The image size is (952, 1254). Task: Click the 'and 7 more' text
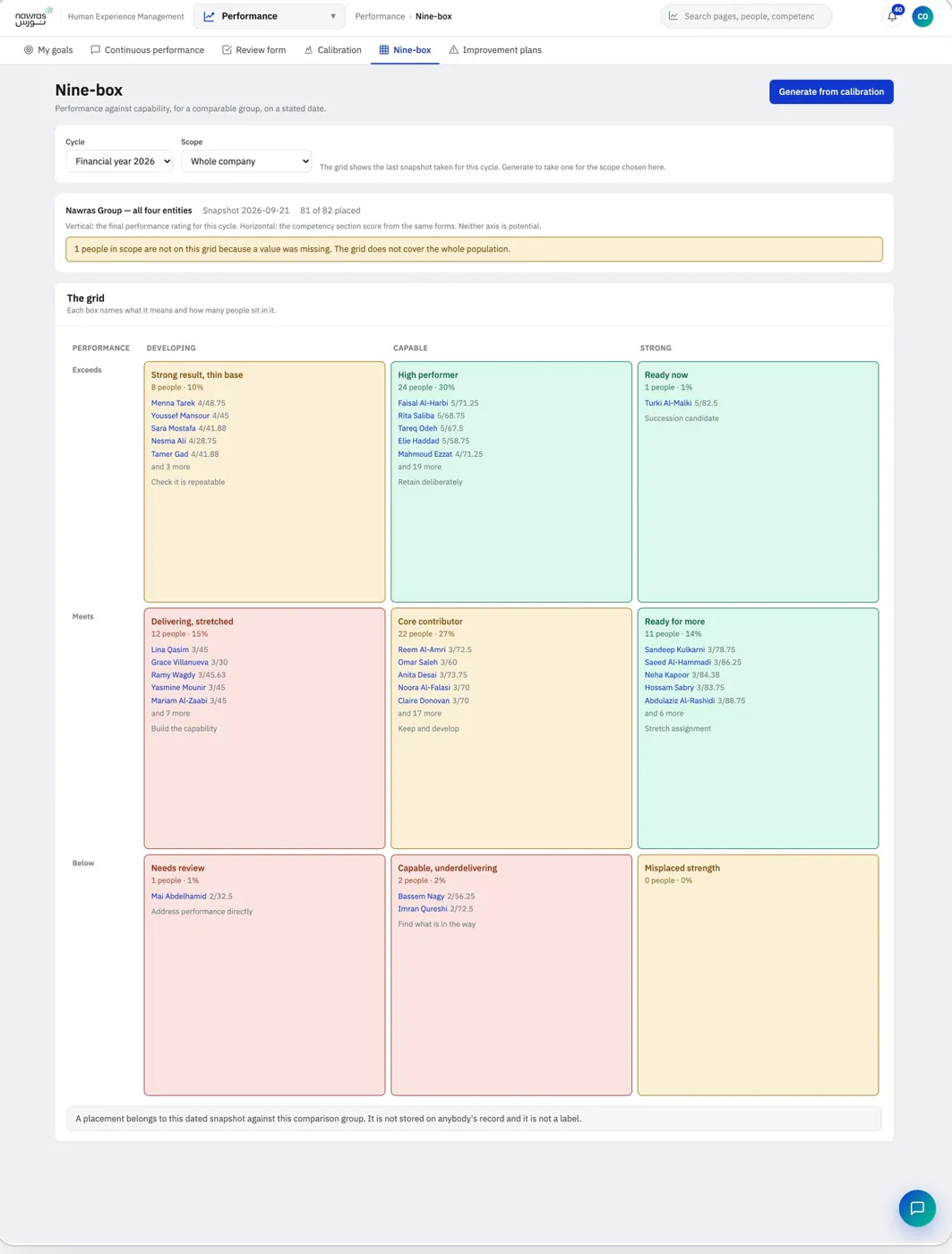click(170, 713)
